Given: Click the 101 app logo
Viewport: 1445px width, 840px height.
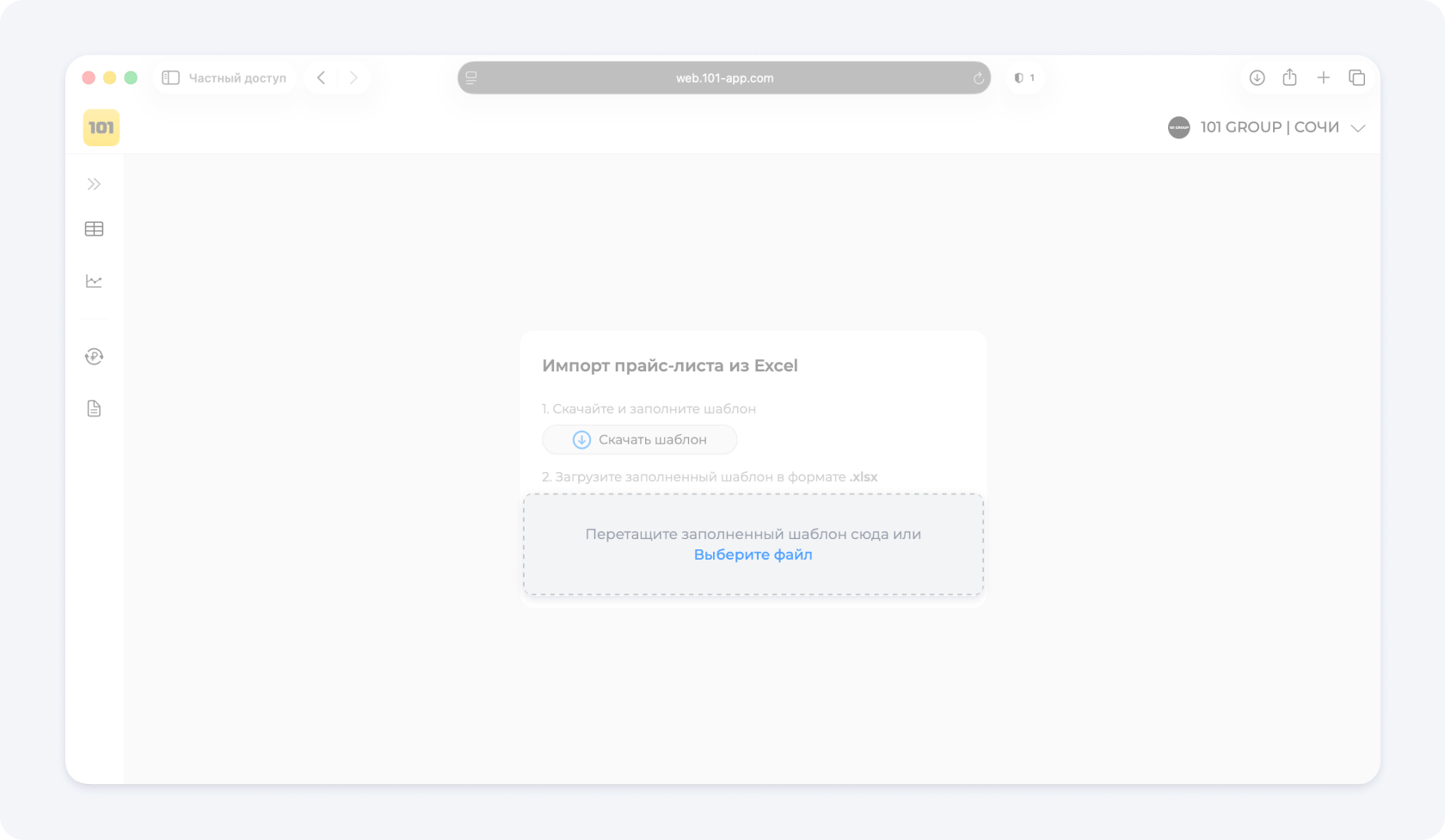Looking at the screenshot, I should pos(101,128).
